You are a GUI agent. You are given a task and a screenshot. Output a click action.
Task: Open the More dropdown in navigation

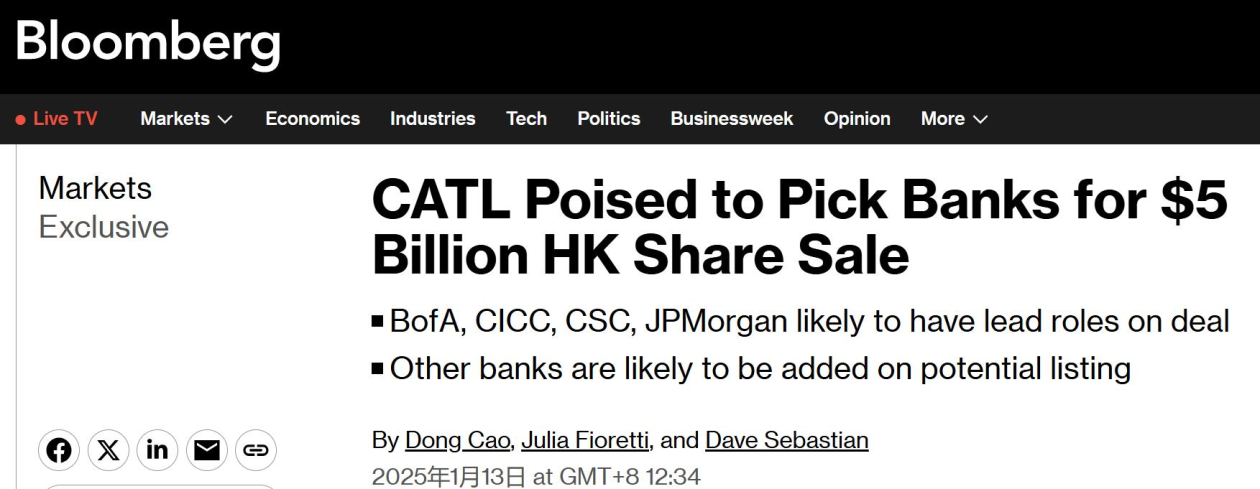point(954,118)
